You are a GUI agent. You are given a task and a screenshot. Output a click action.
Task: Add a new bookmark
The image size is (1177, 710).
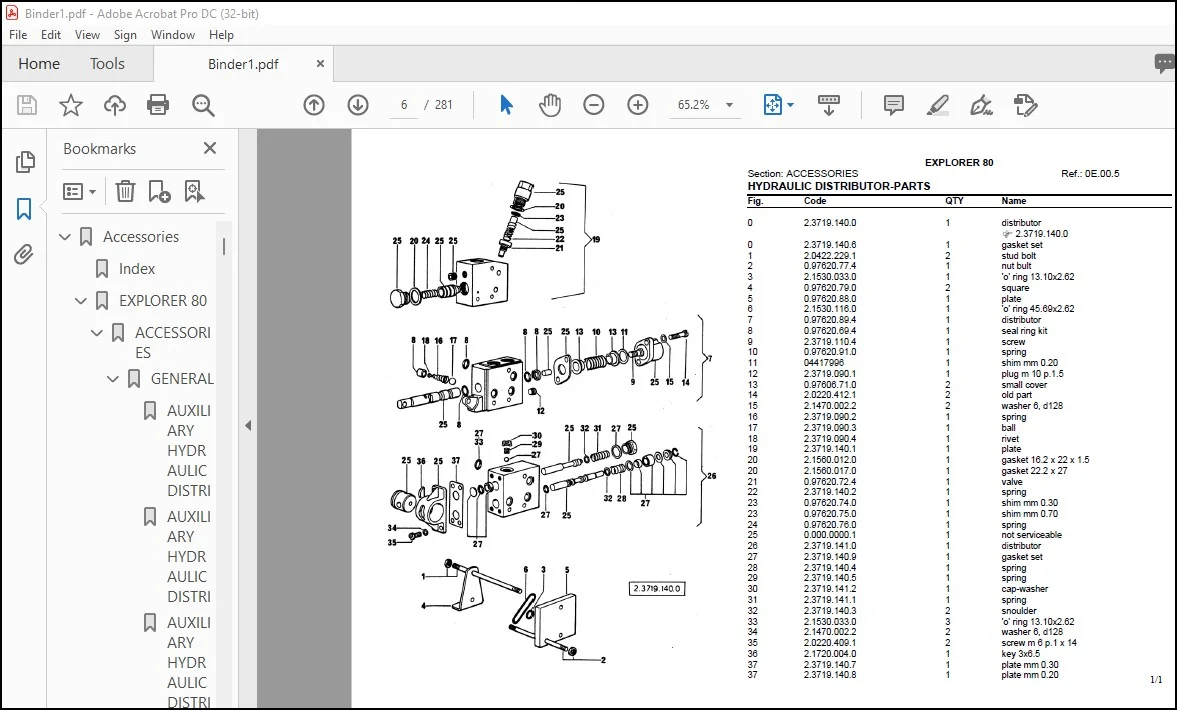coord(159,191)
